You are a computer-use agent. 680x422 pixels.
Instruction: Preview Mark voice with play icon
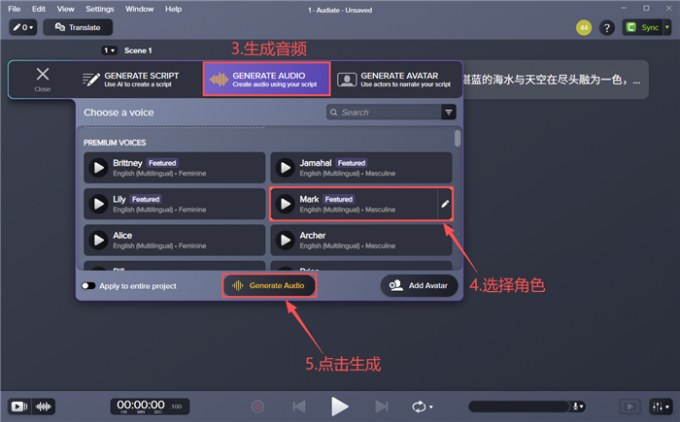285,204
